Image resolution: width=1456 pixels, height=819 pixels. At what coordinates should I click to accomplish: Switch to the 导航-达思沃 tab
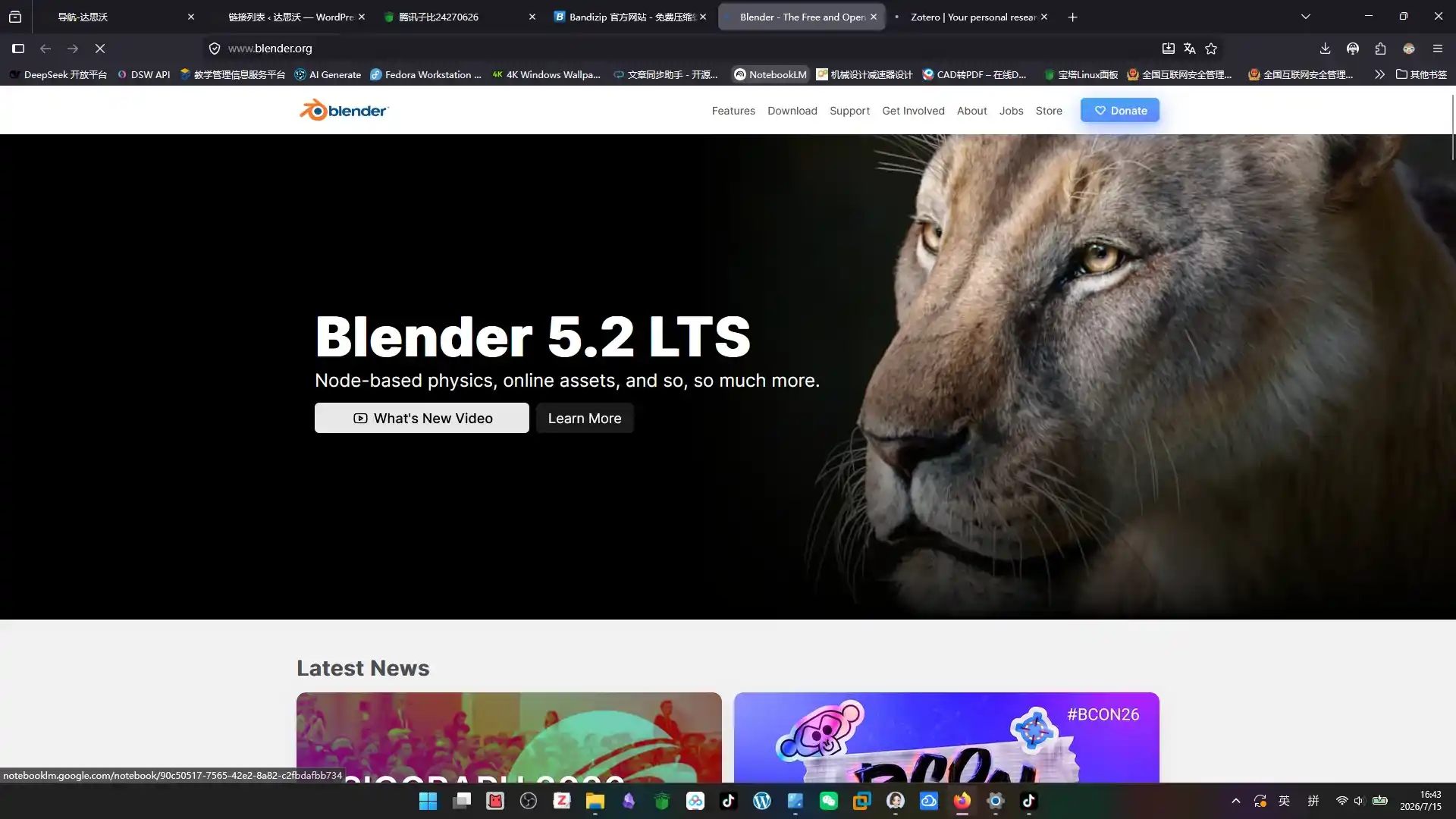click(x=114, y=17)
